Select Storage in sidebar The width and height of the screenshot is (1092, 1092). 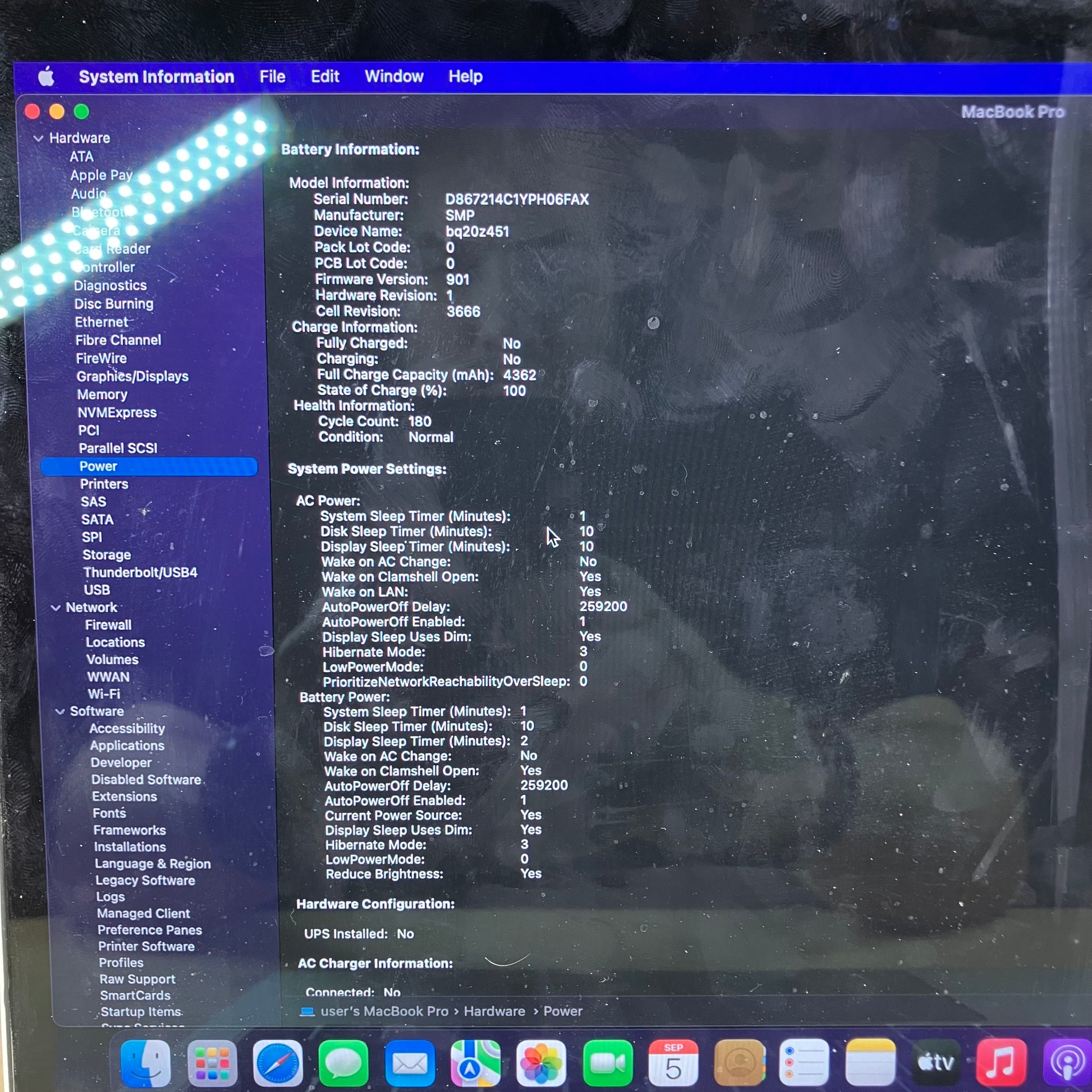107,555
